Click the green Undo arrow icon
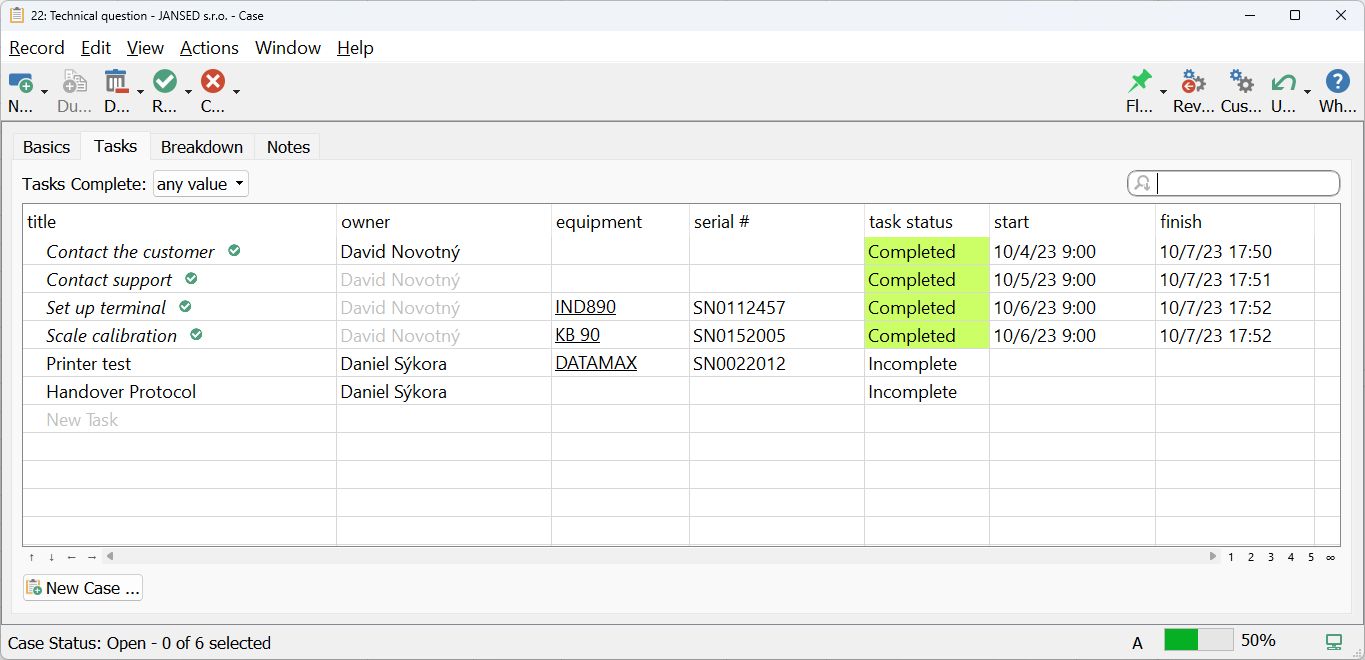The height and width of the screenshot is (660, 1365). pyautogui.click(x=1283, y=82)
